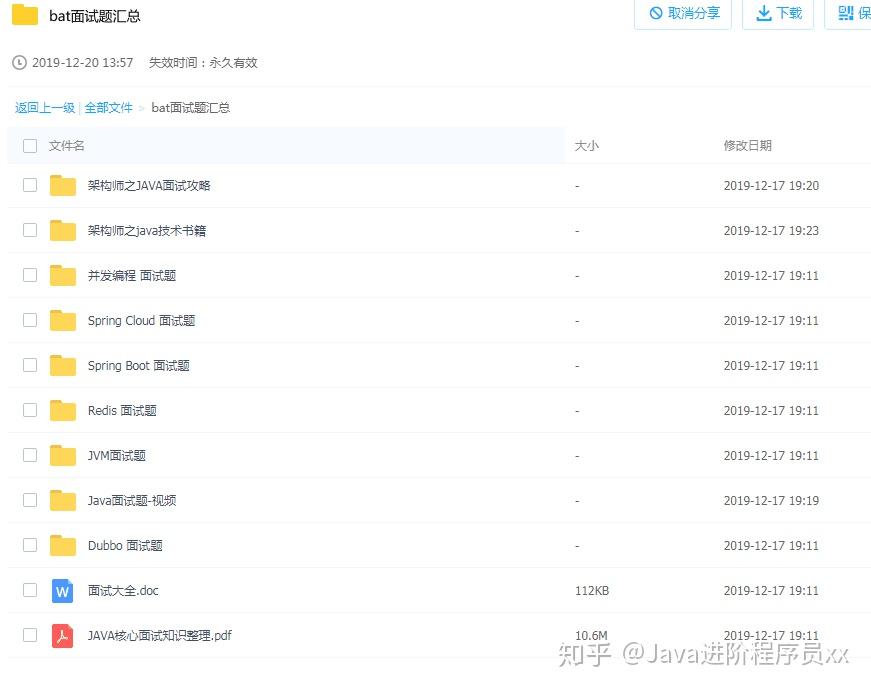
Task: Click the PDF icon of JAVA核心面试知识整理.pdf
Action: click(x=62, y=635)
